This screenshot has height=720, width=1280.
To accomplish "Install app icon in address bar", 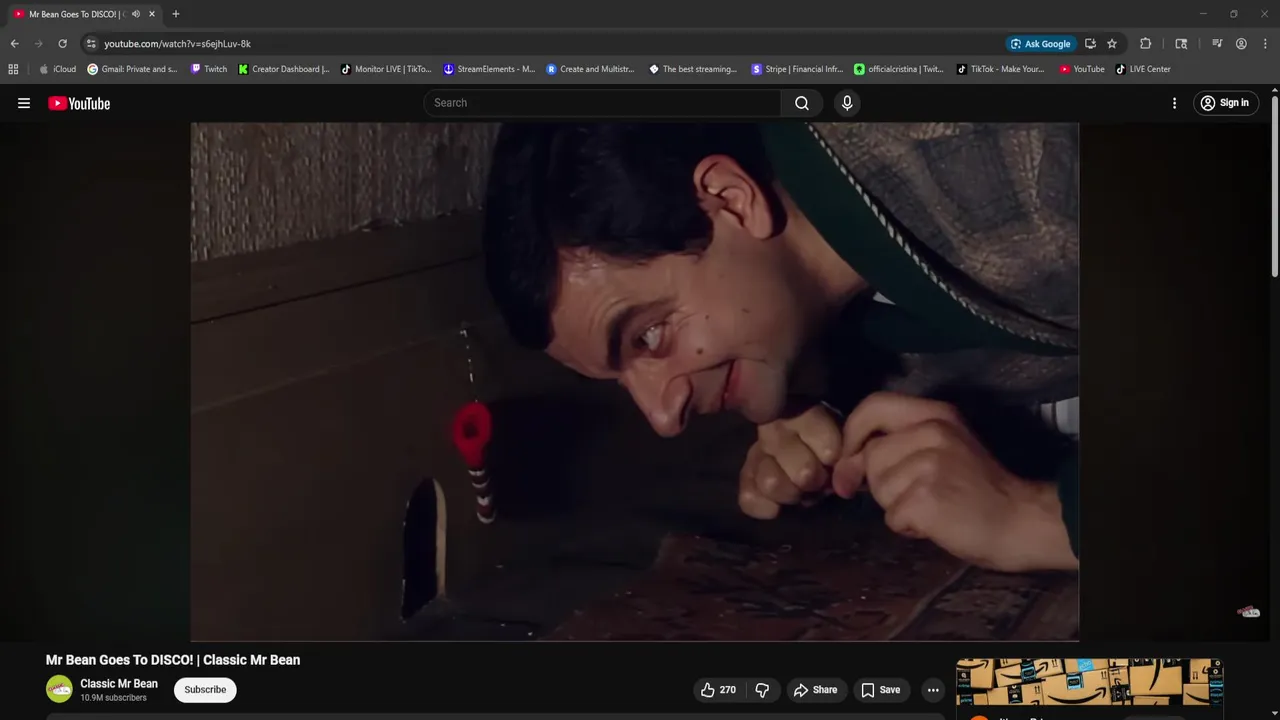I will [1090, 44].
